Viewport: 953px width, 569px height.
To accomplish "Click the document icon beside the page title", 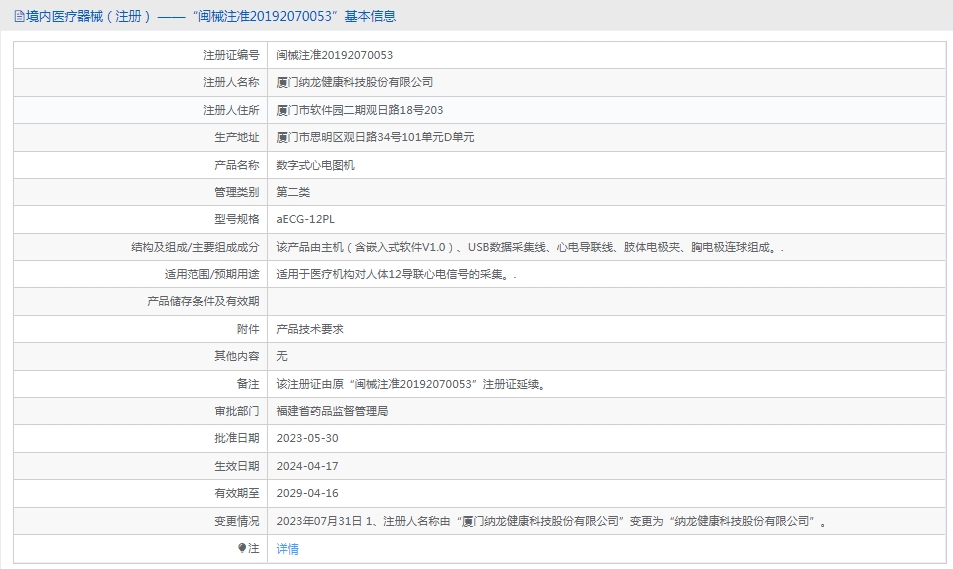I will coord(19,16).
